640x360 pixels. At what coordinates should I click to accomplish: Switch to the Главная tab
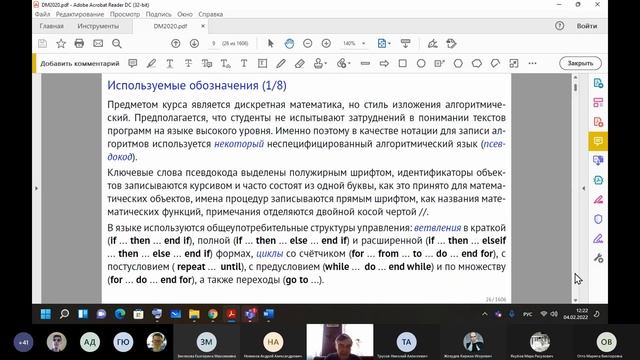[51, 26]
